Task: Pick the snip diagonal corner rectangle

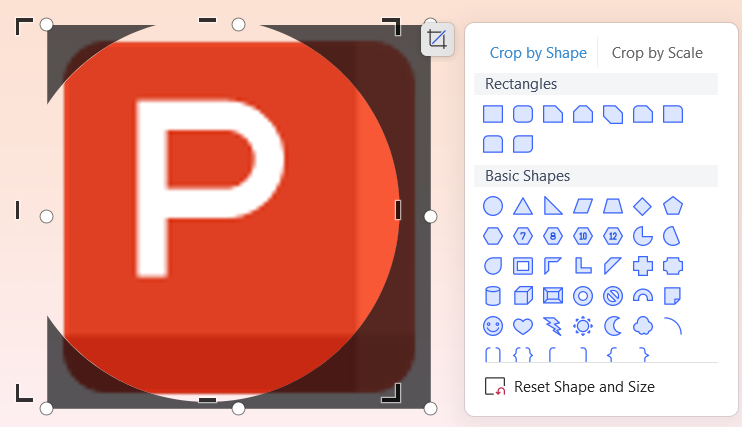Action: click(x=613, y=114)
